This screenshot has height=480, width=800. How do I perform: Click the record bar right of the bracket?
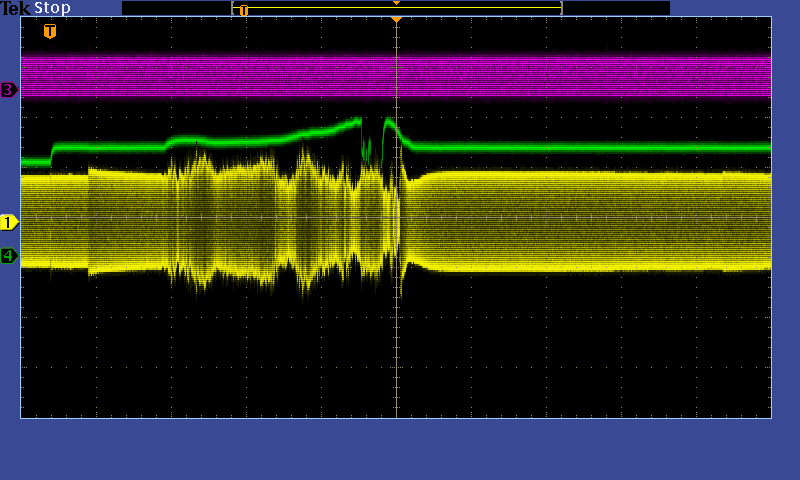point(615,8)
